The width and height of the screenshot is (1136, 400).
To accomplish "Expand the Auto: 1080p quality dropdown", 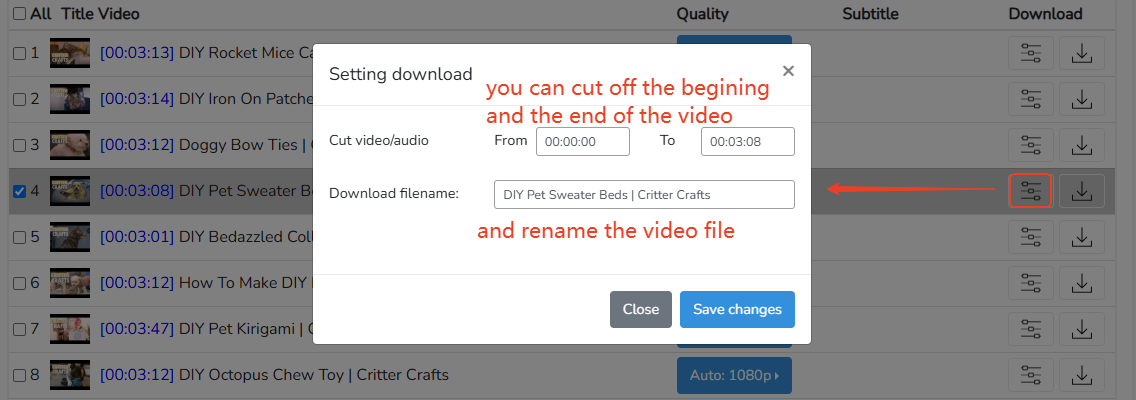I will (x=733, y=375).
